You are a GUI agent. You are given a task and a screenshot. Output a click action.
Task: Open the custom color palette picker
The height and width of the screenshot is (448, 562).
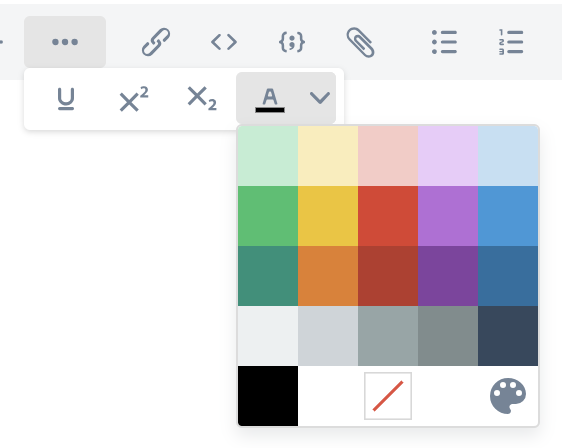(x=508, y=396)
